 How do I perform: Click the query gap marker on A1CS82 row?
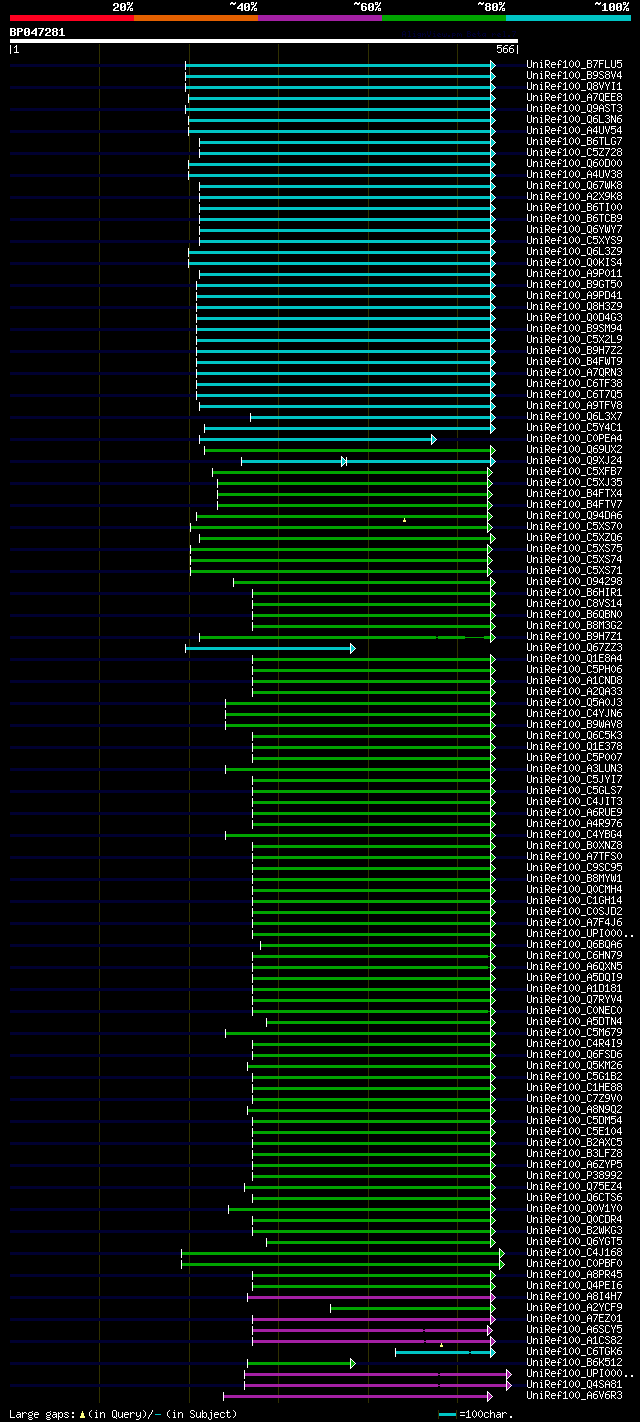(441, 1345)
